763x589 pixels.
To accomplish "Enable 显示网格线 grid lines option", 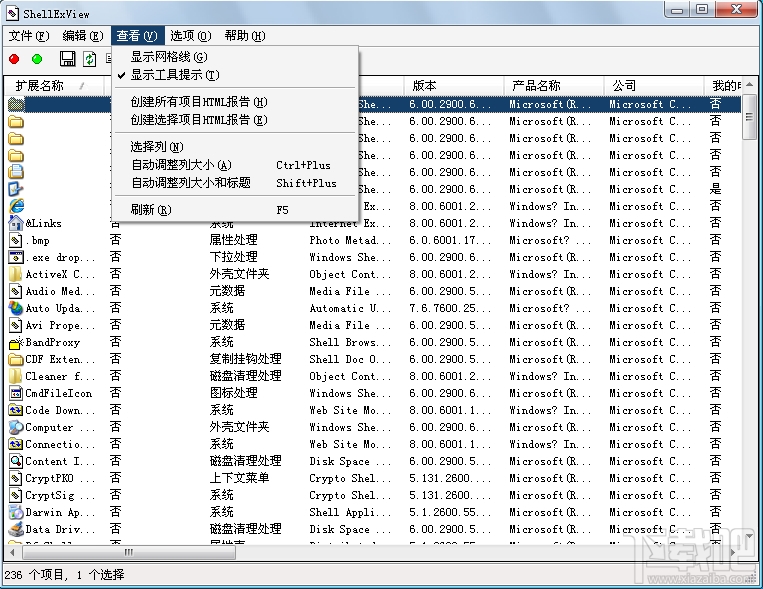I will tap(169, 57).
